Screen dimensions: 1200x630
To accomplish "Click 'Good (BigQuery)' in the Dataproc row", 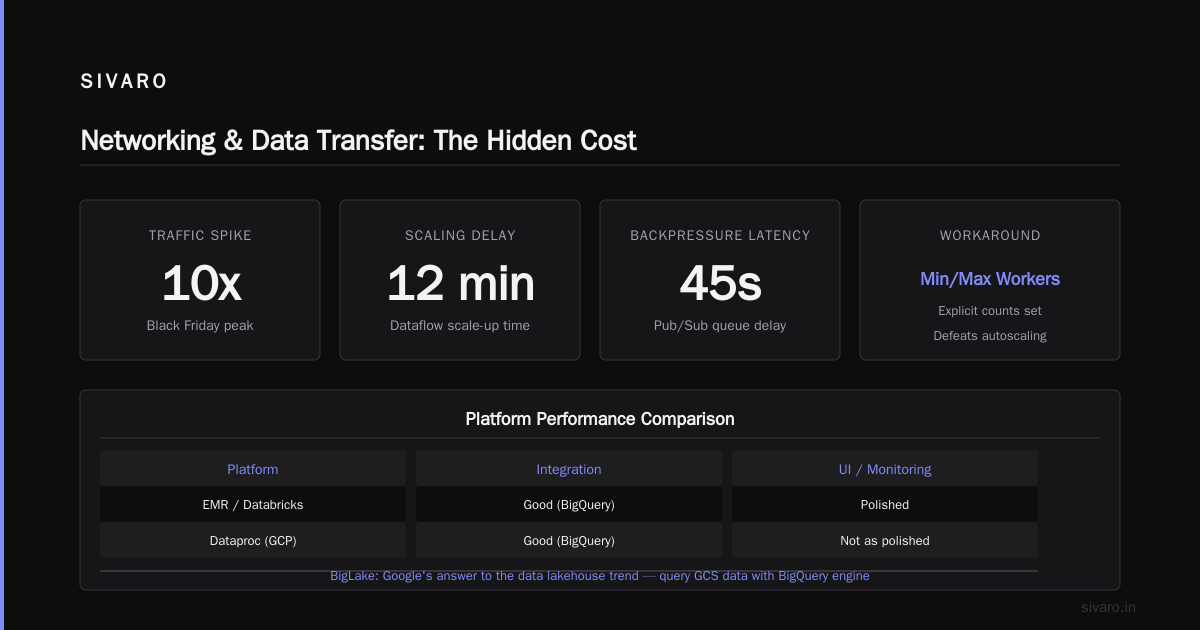I will [569, 541].
